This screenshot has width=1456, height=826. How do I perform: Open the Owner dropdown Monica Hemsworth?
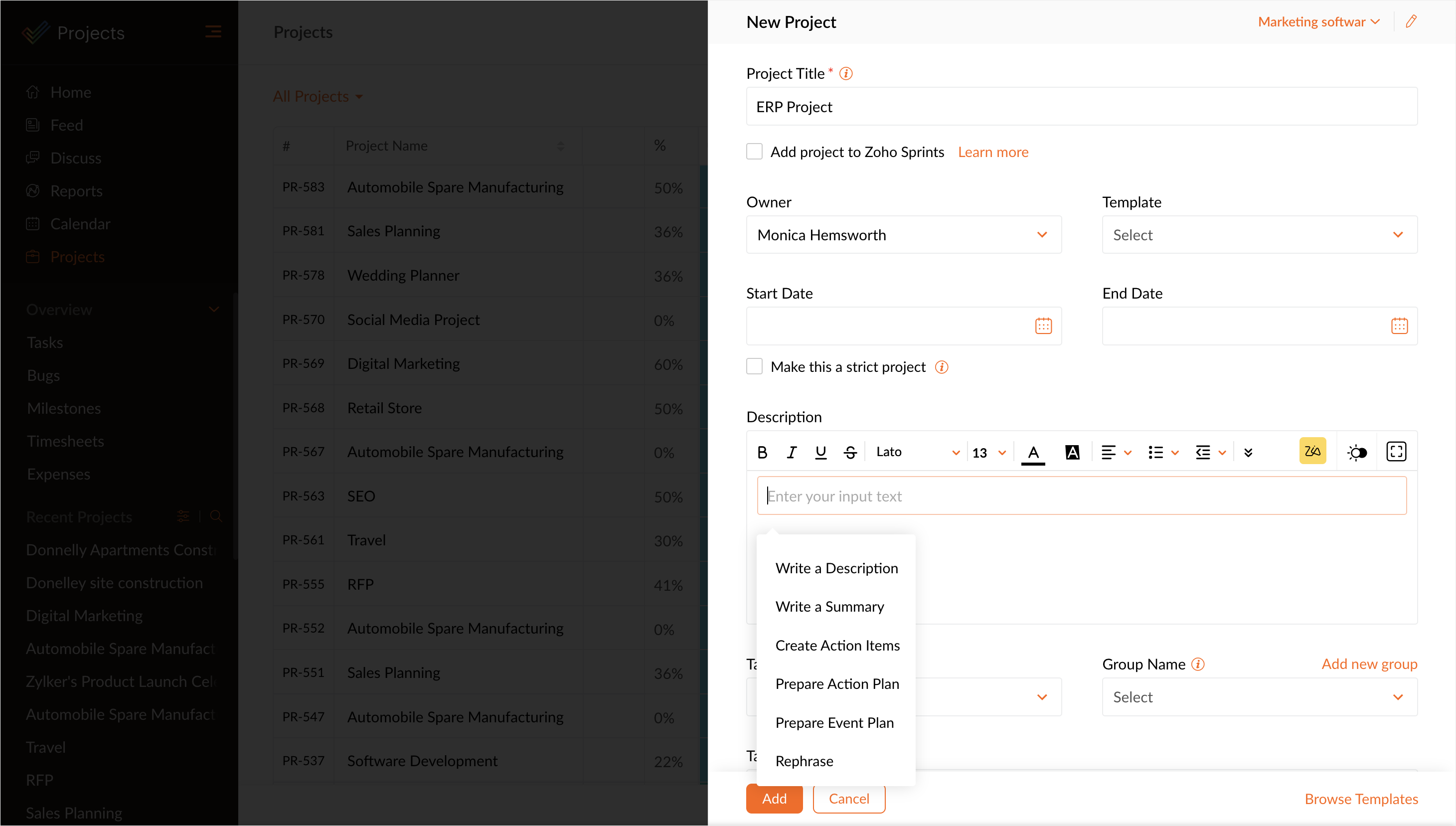pos(903,235)
